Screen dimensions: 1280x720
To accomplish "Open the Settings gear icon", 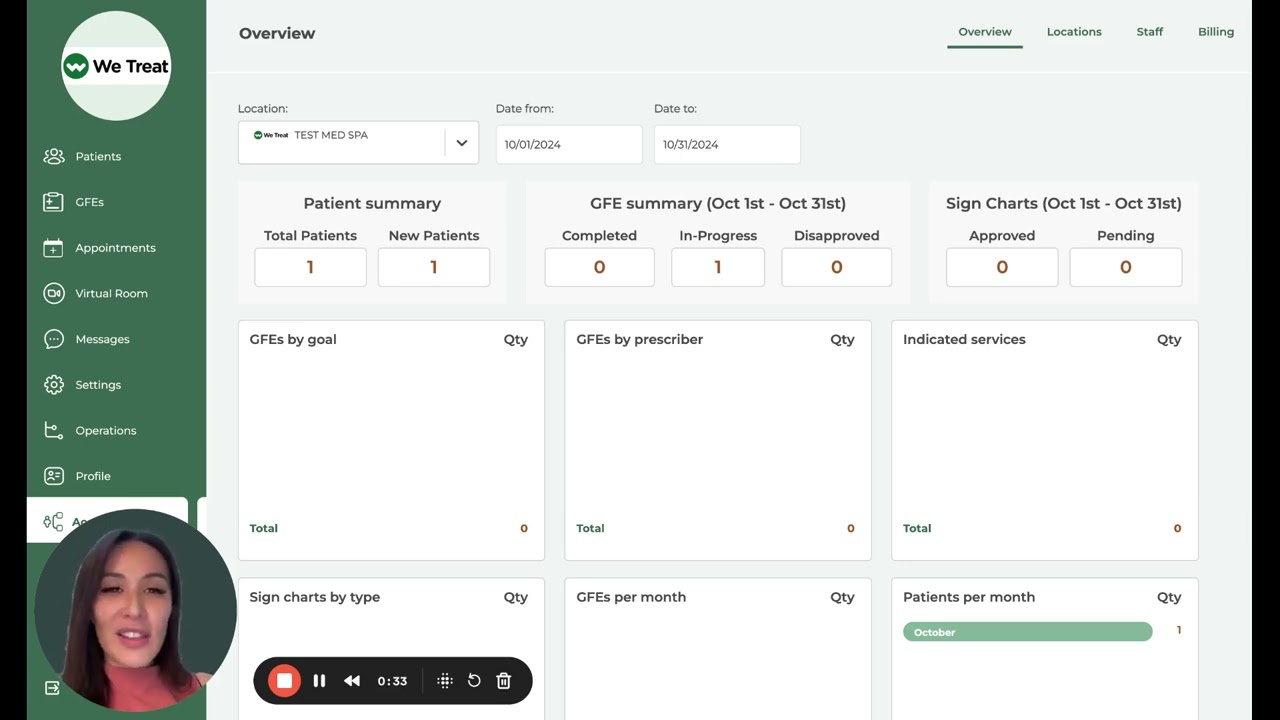I will click(54, 385).
